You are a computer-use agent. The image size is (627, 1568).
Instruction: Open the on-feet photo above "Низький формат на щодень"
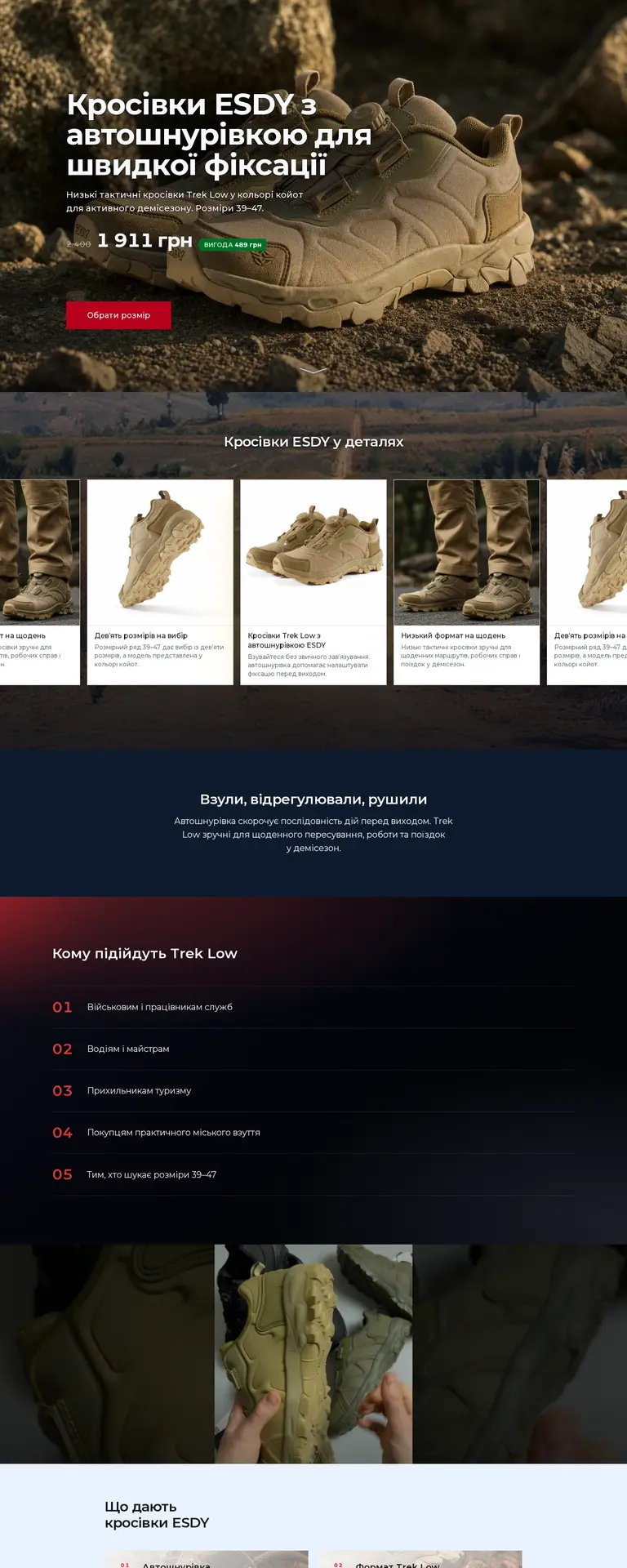pyautogui.click(x=467, y=553)
